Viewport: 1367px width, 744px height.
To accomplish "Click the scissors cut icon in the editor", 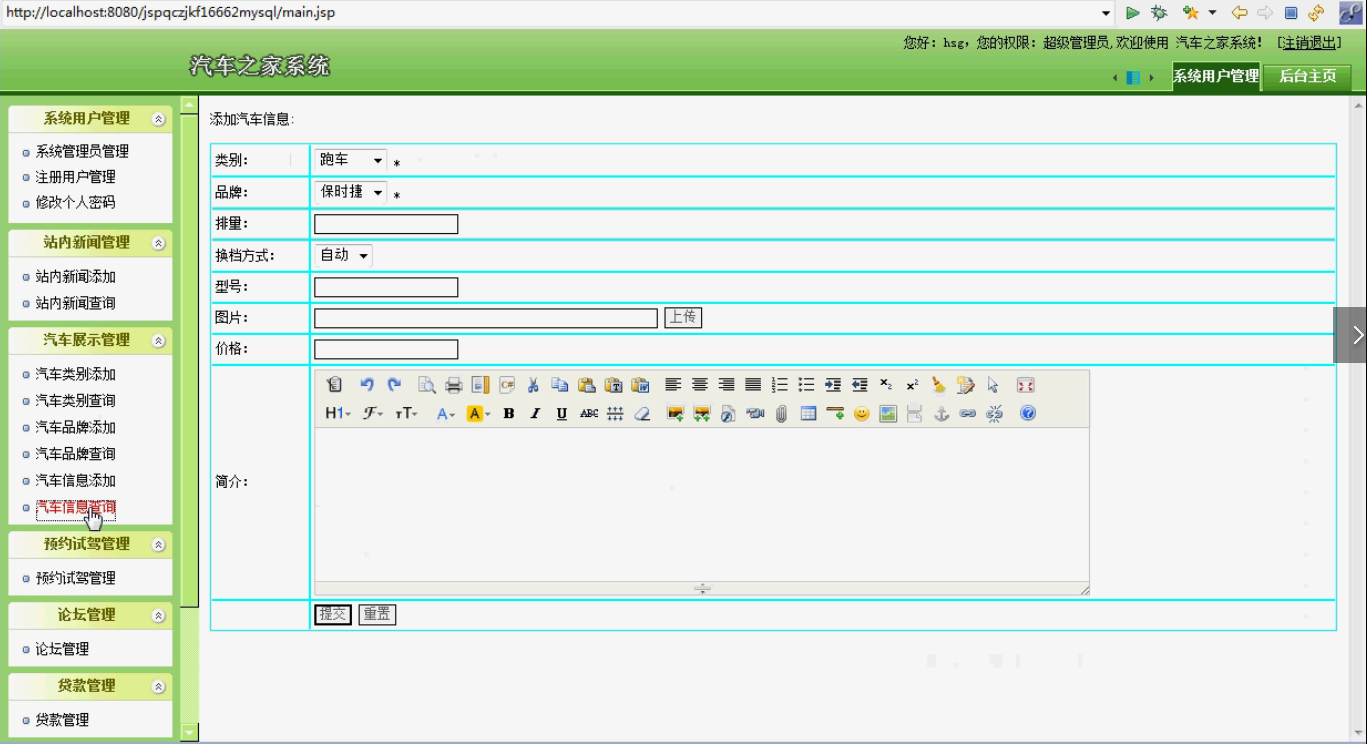I will click(533, 385).
